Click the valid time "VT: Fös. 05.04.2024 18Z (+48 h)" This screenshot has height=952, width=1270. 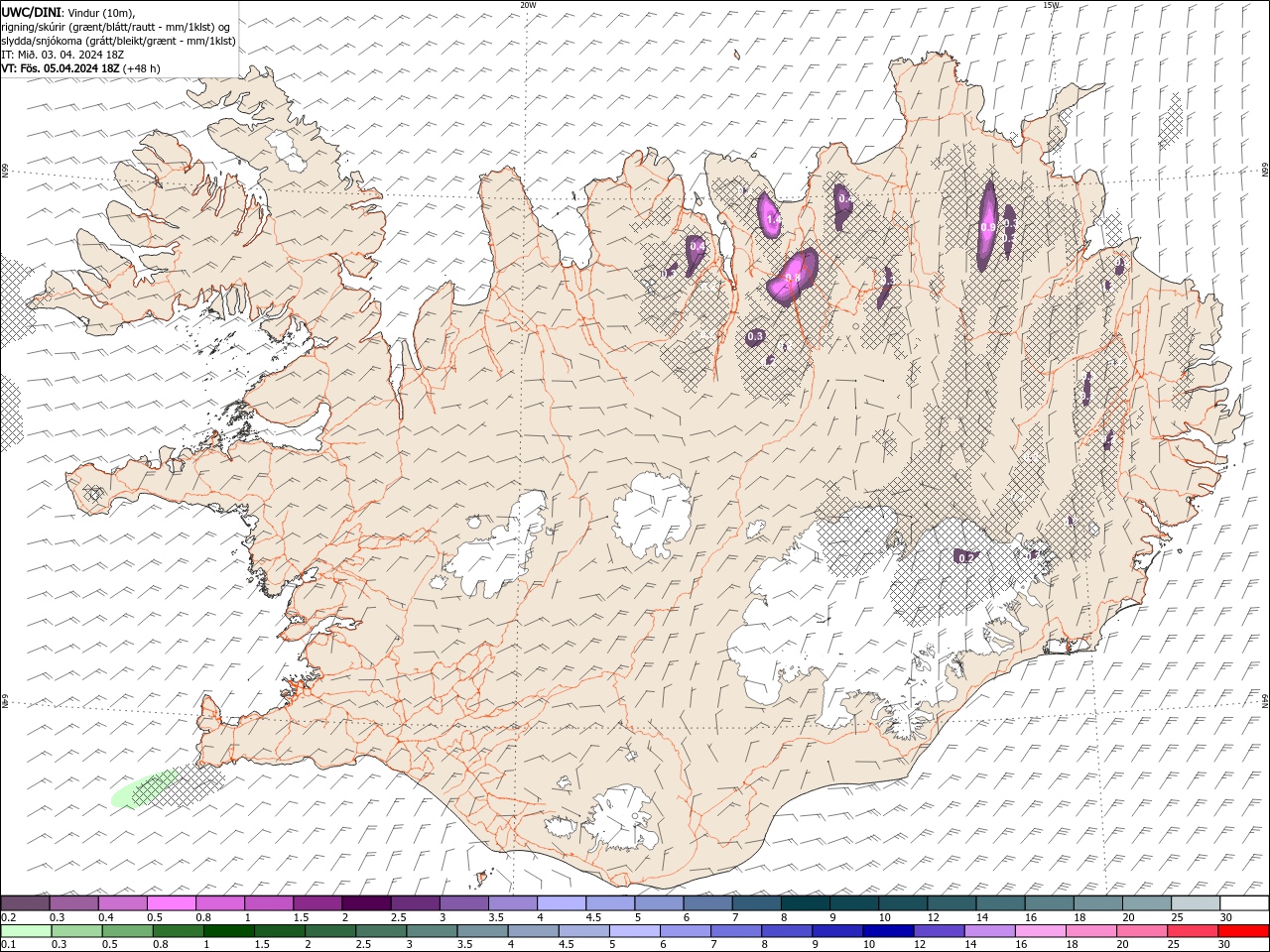(80, 68)
